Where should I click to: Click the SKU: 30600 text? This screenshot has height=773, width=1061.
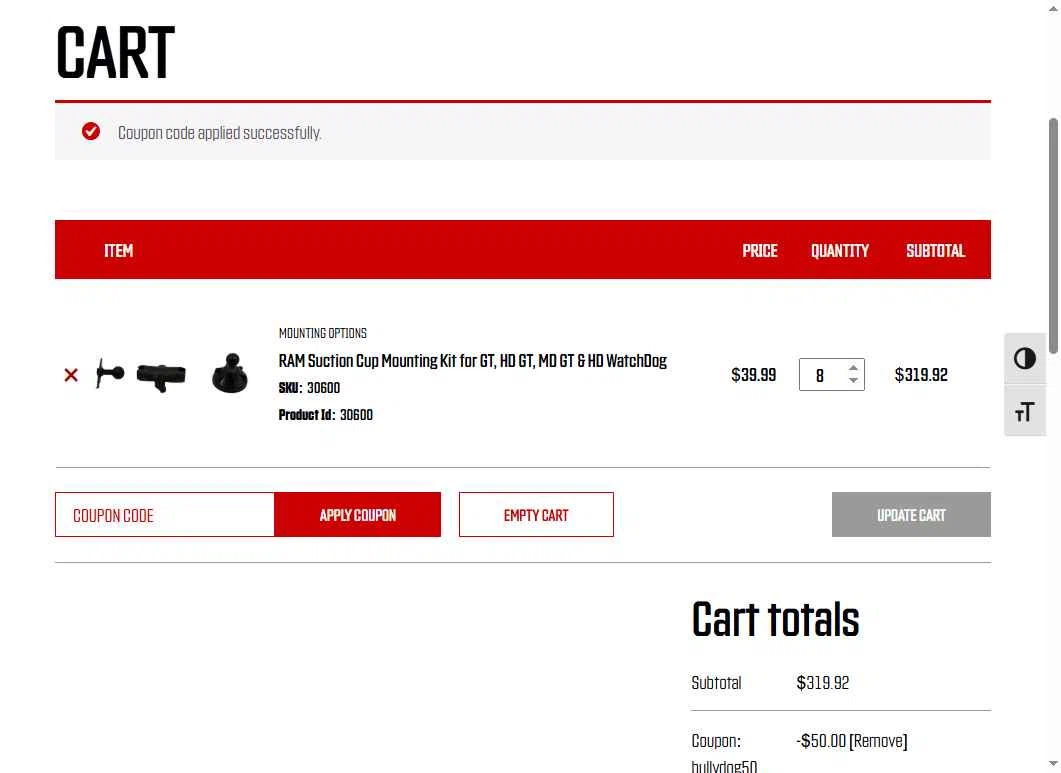pyautogui.click(x=309, y=388)
